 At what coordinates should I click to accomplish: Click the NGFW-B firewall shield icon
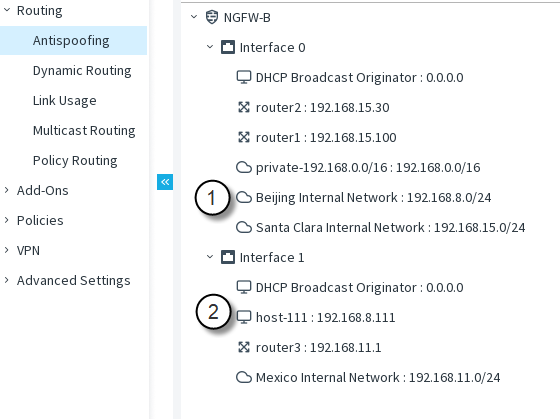pyautogui.click(x=212, y=17)
